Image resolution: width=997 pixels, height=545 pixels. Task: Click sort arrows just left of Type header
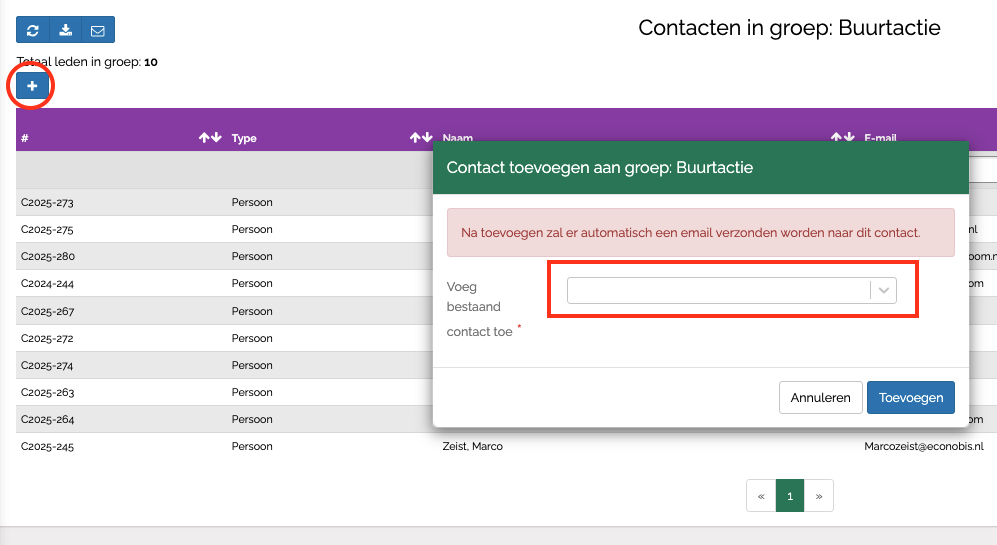click(x=210, y=138)
